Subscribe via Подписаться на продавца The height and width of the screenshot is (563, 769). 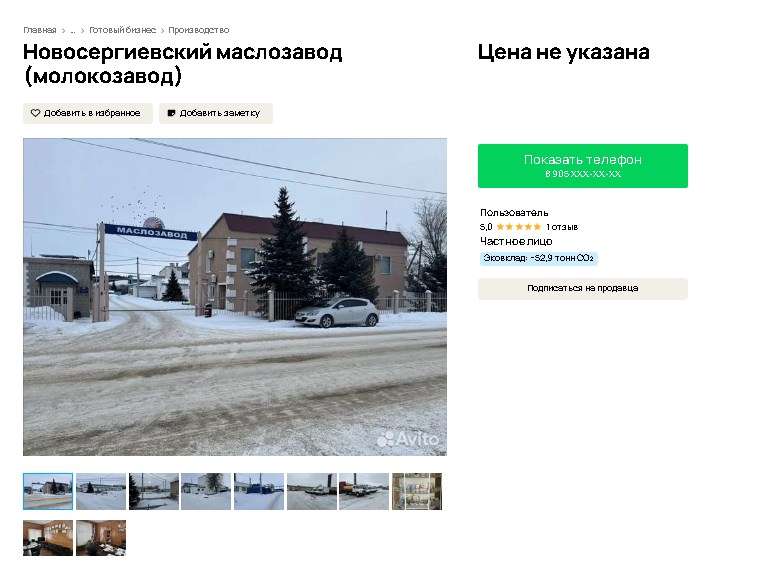click(583, 288)
